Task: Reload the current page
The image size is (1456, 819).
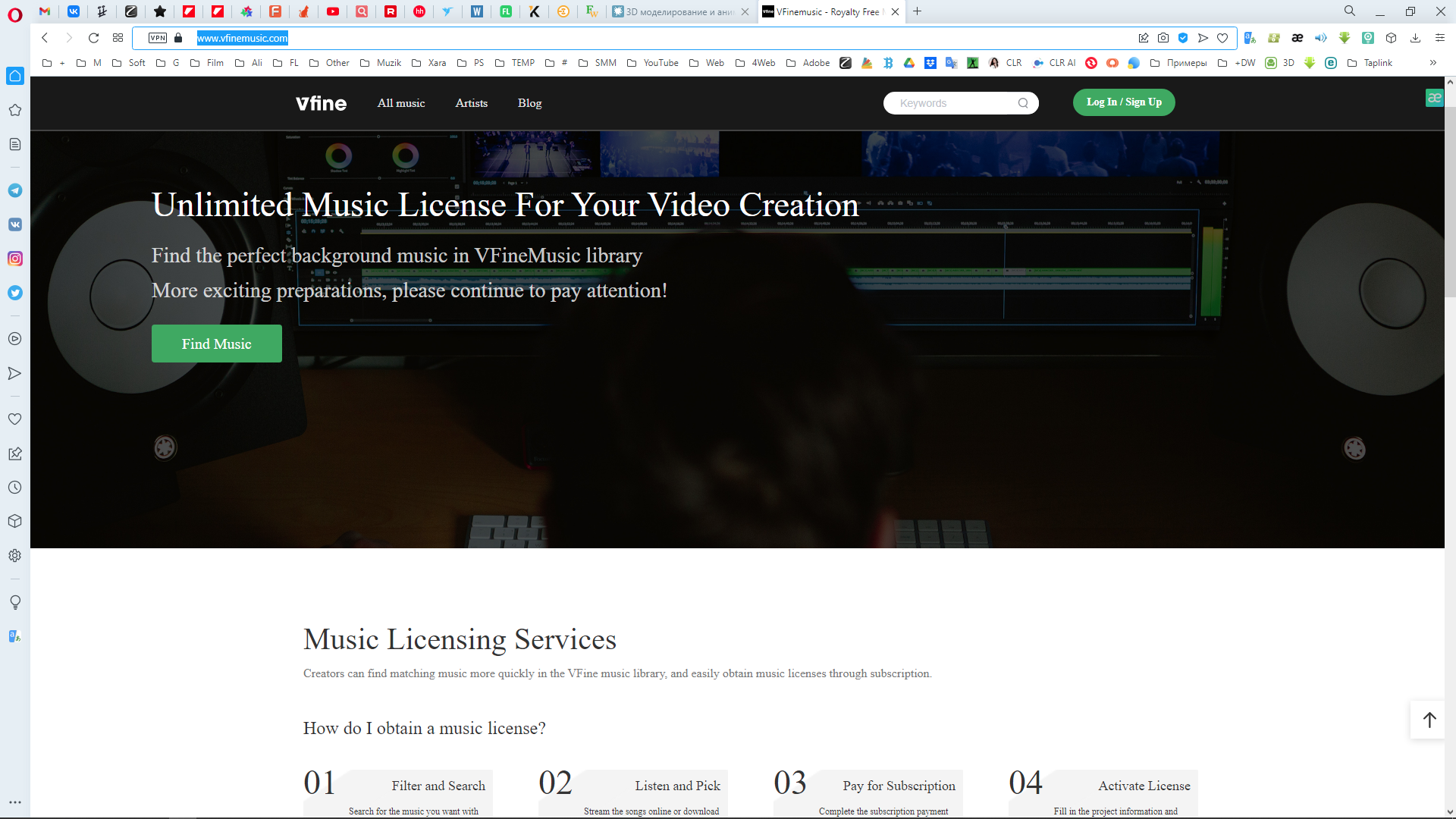Action: (x=93, y=38)
